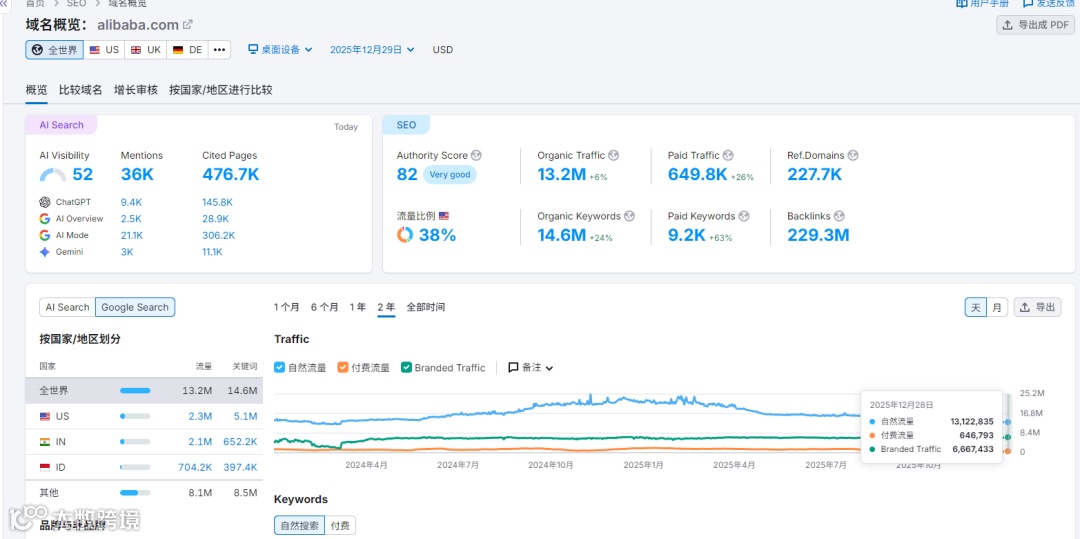Open the 增长审核 tab
The width and height of the screenshot is (1080, 539).
136,90
